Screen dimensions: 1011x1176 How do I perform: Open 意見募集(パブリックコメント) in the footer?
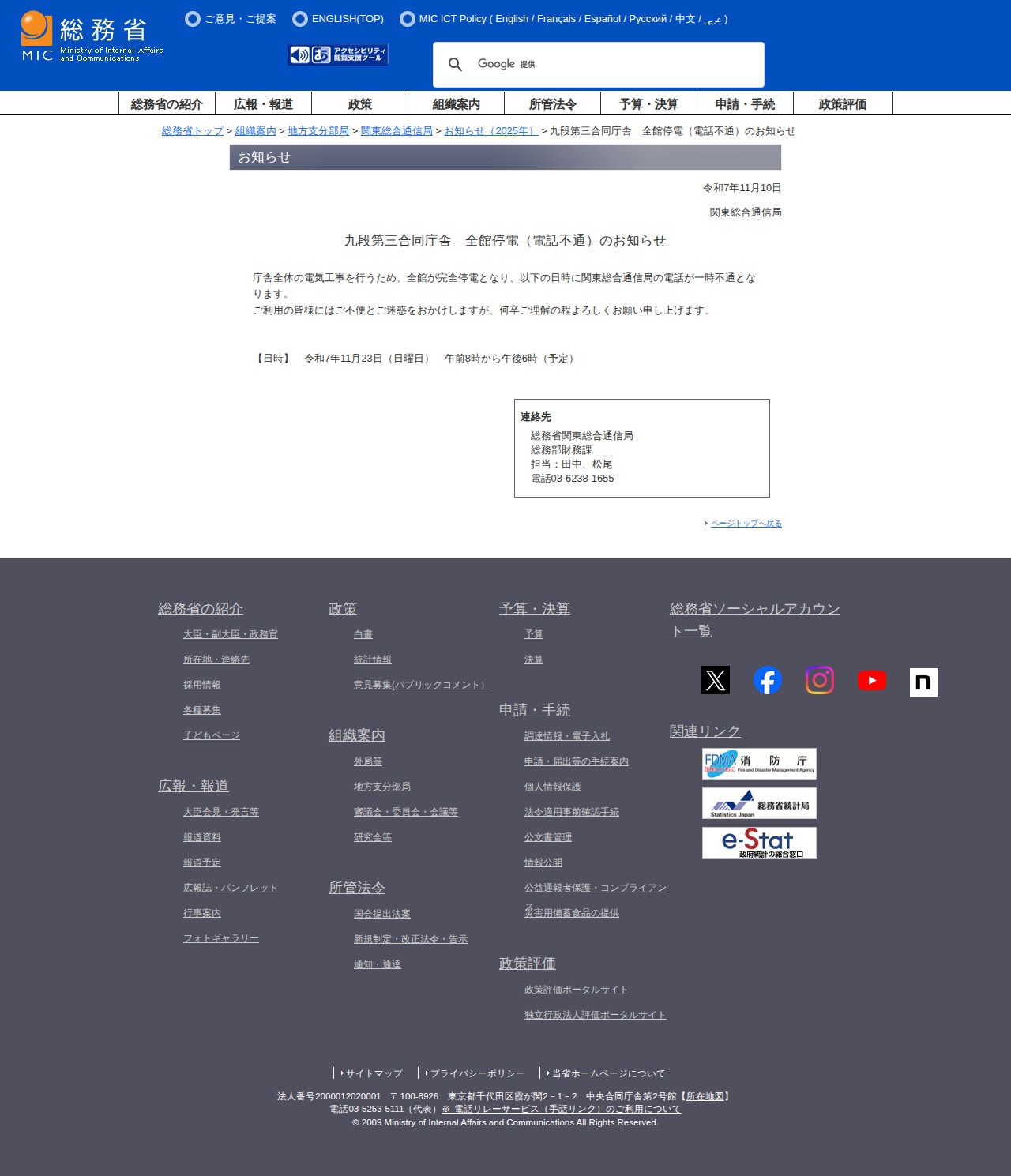click(420, 685)
